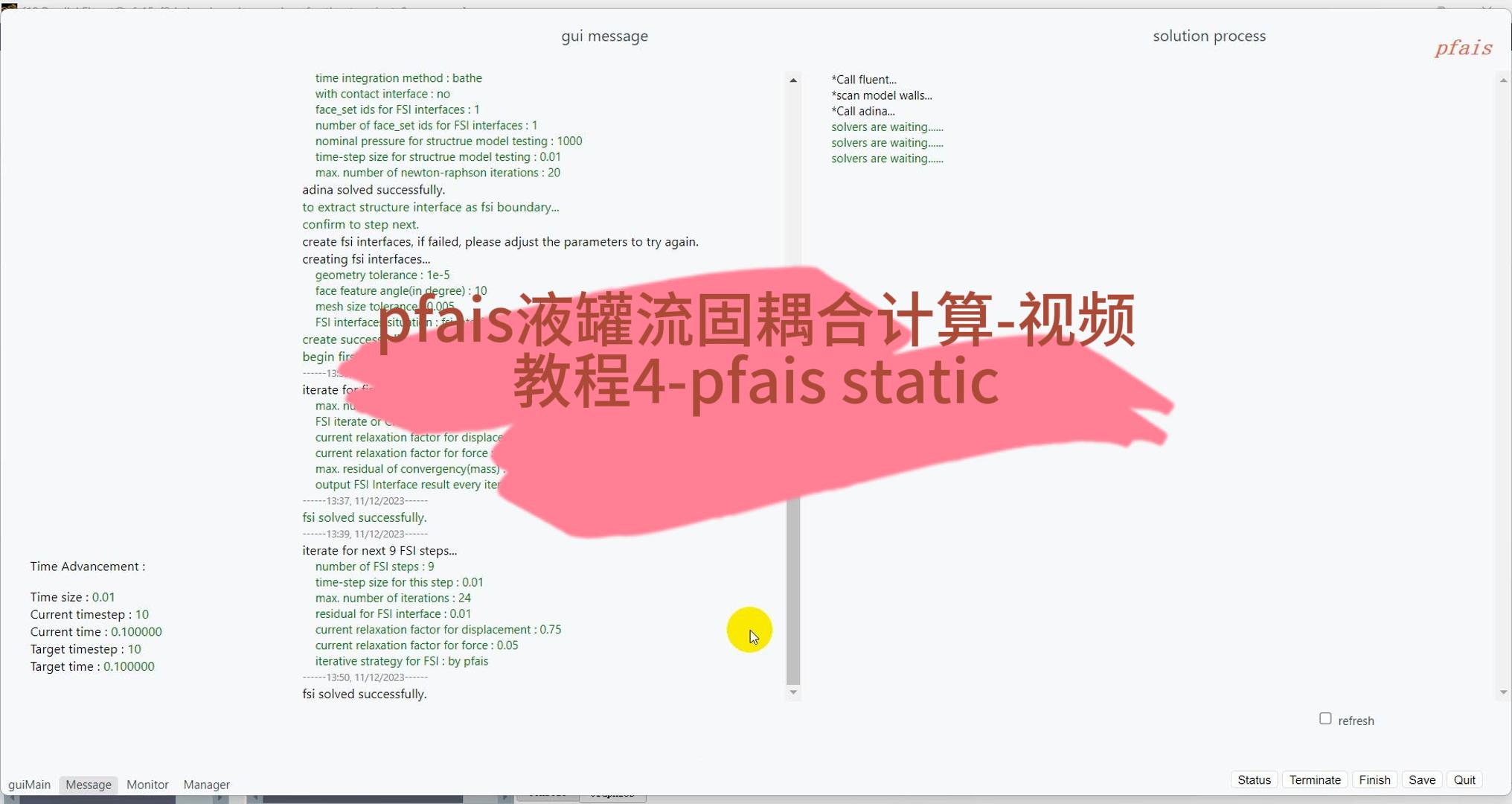
Task: Click 'time integration method : bathe' line
Action: (398, 78)
